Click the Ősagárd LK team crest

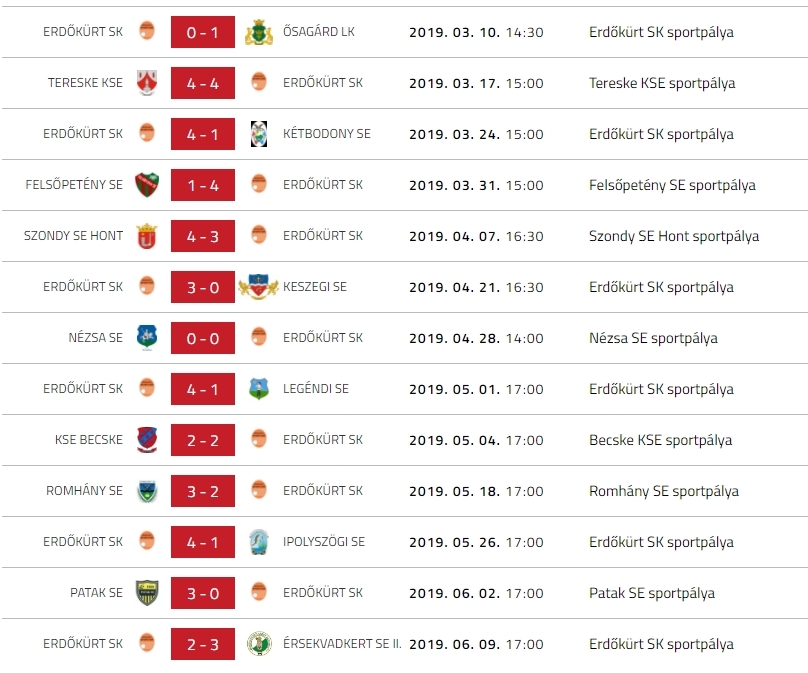259,32
